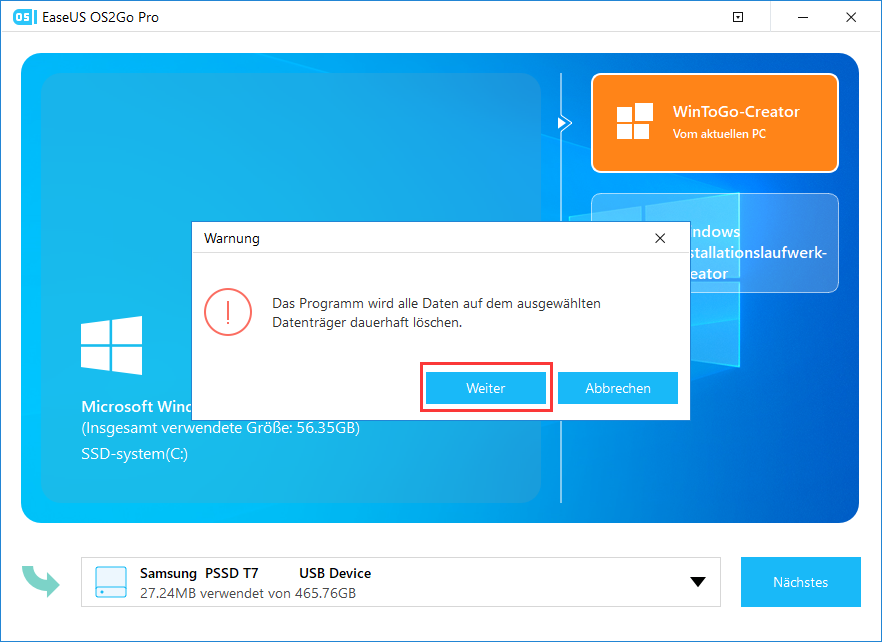Click '27.24MB verwendet von 465.76GB' text
Image resolution: width=882 pixels, height=642 pixels.
click(248, 593)
